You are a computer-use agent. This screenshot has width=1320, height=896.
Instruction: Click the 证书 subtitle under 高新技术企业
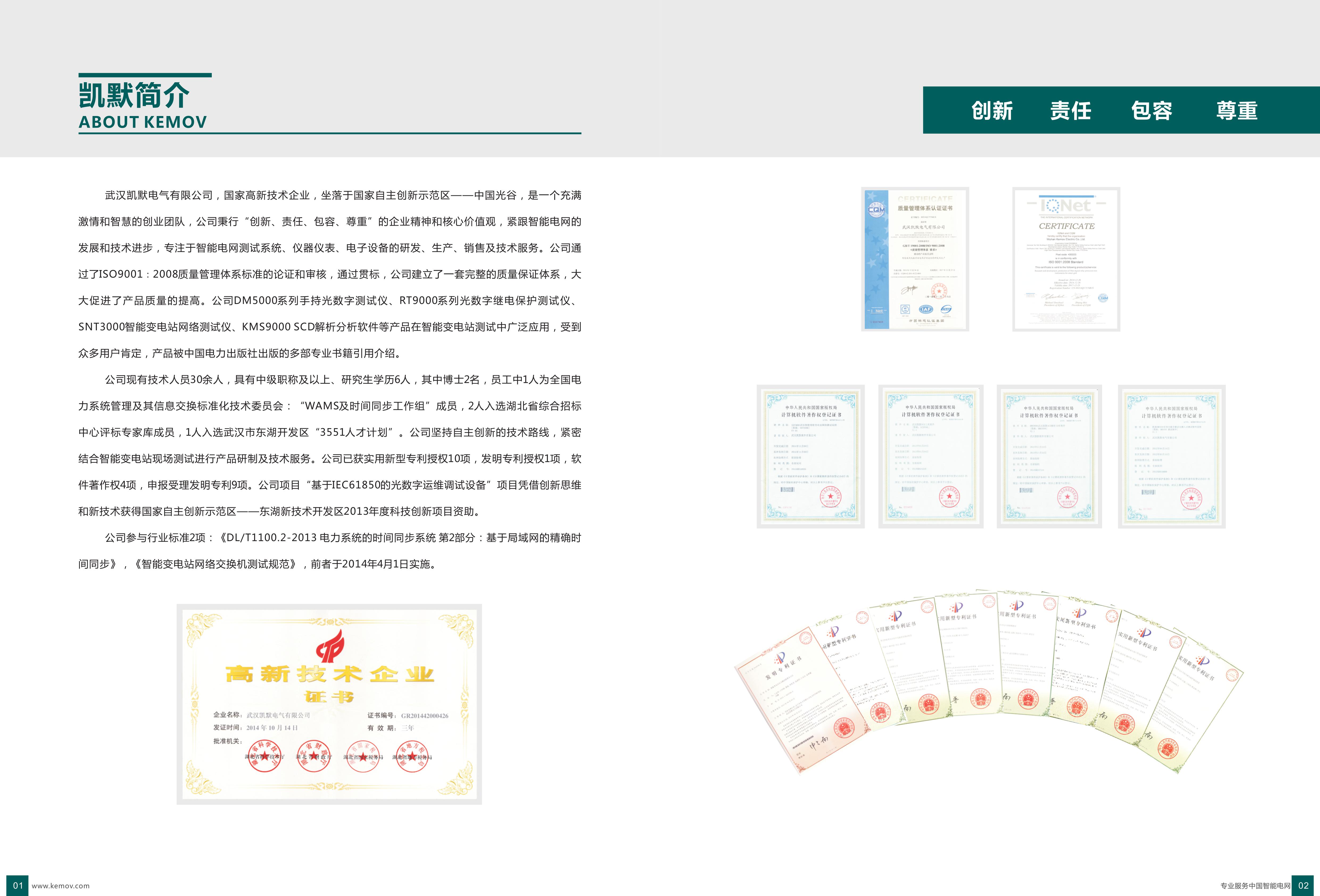[x=329, y=697]
